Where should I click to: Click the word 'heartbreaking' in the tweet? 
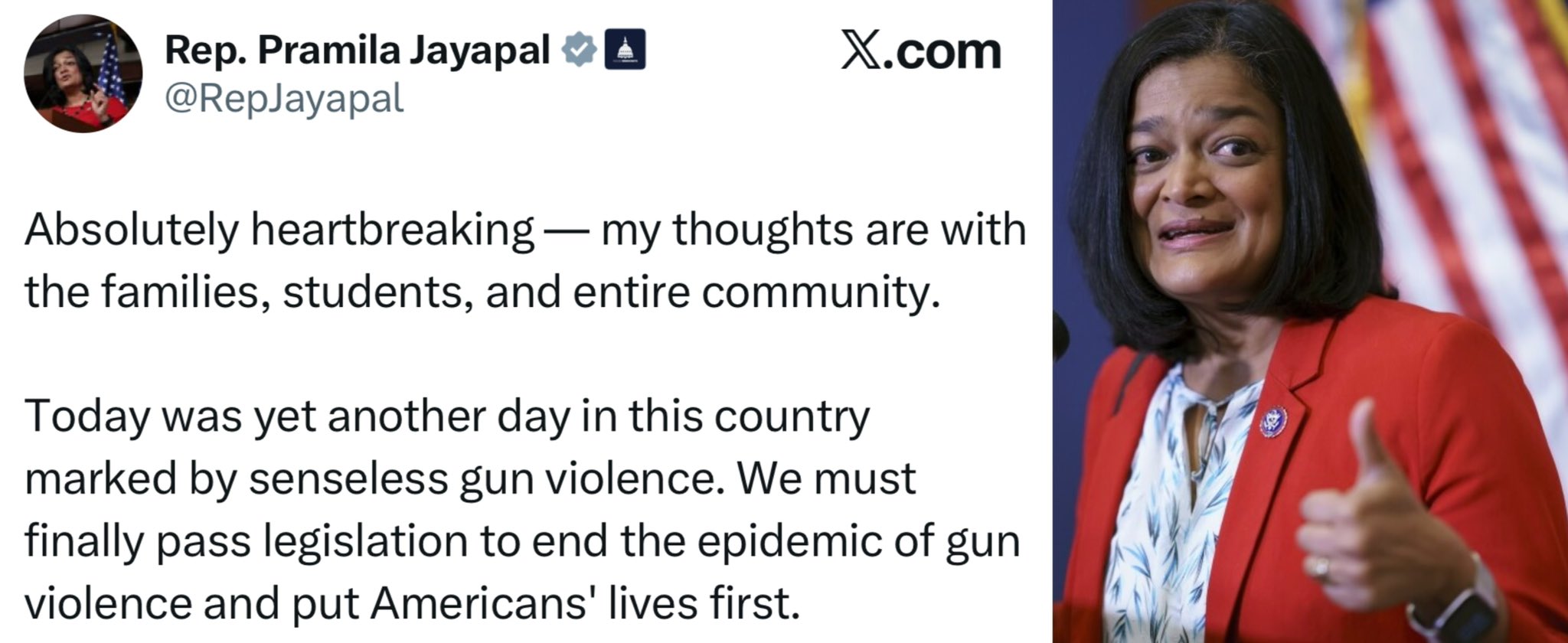tap(393, 230)
